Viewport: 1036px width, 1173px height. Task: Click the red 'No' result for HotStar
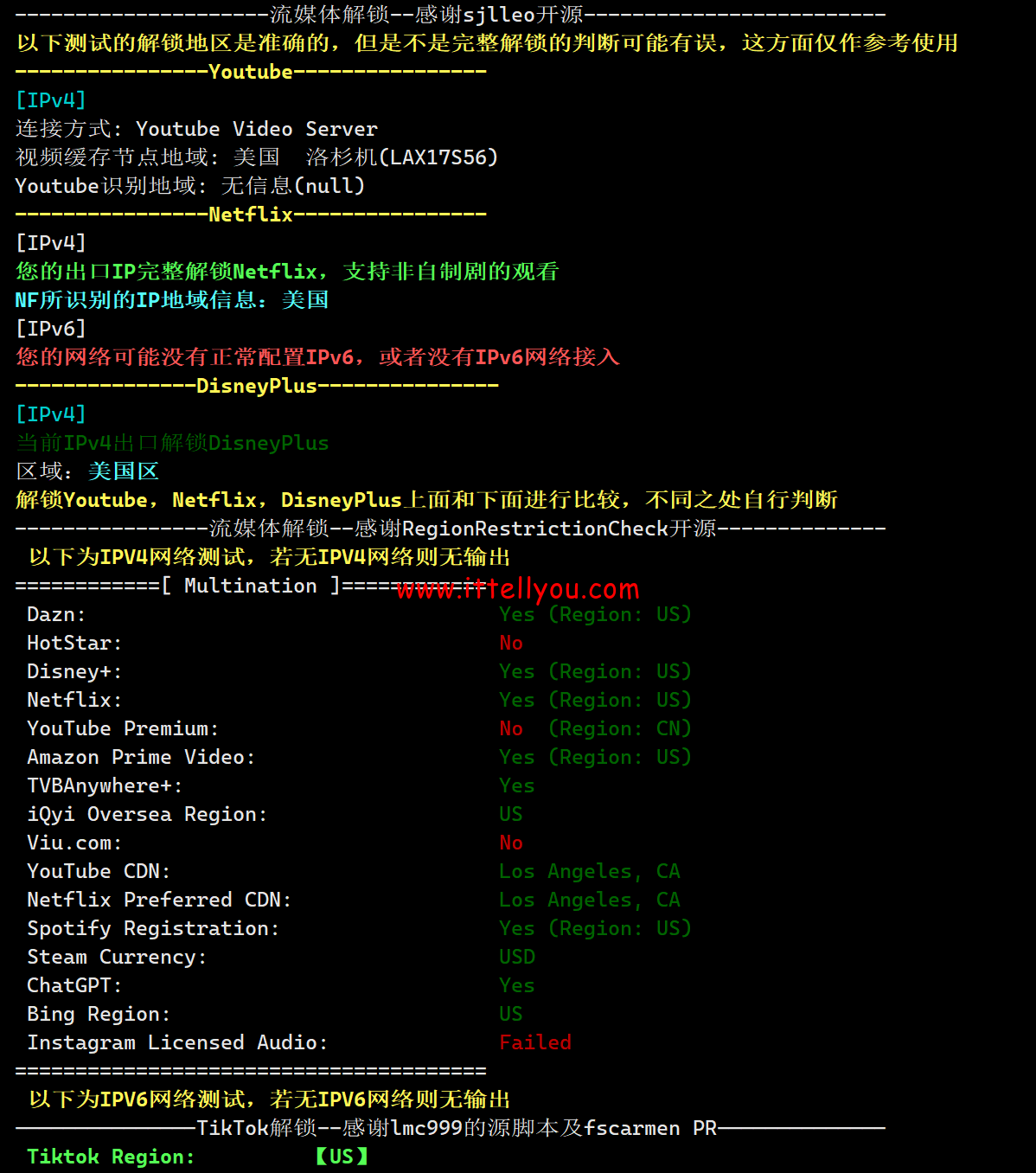click(x=511, y=643)
